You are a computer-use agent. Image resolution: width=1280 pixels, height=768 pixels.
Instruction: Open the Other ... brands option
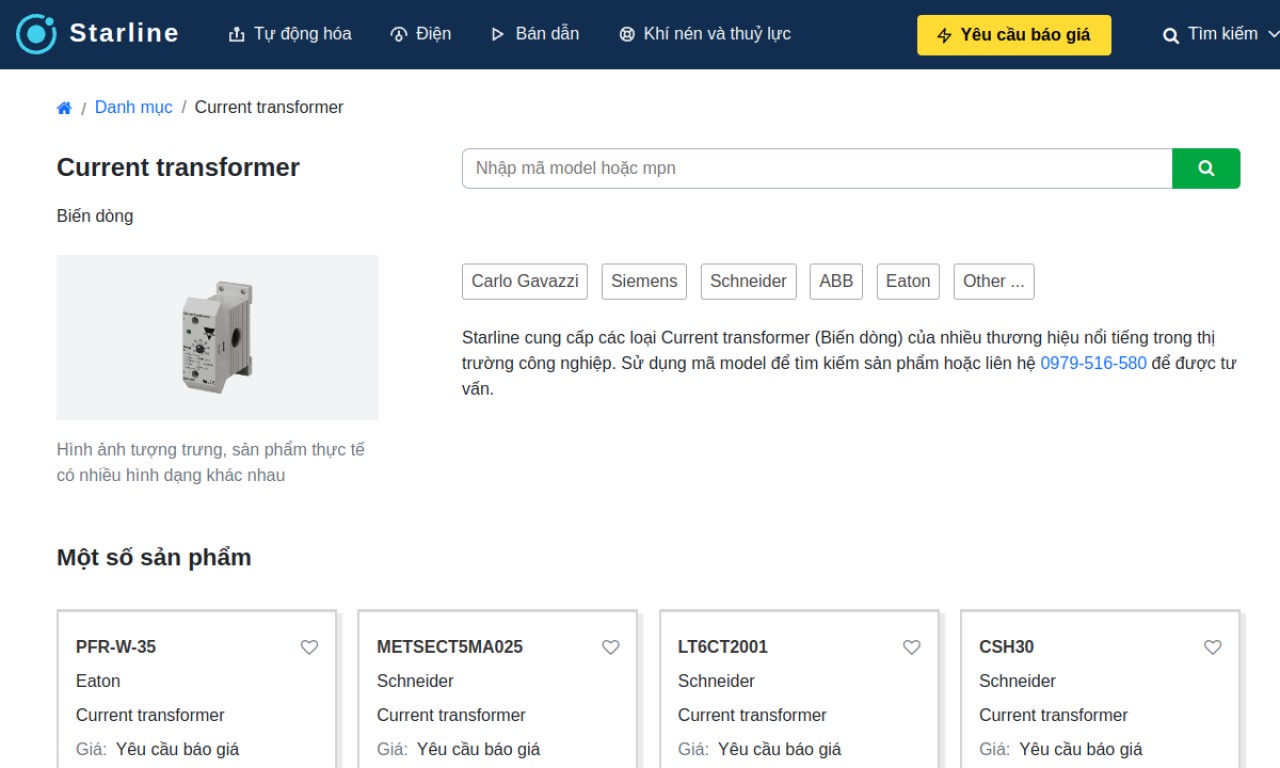(994, 281)
